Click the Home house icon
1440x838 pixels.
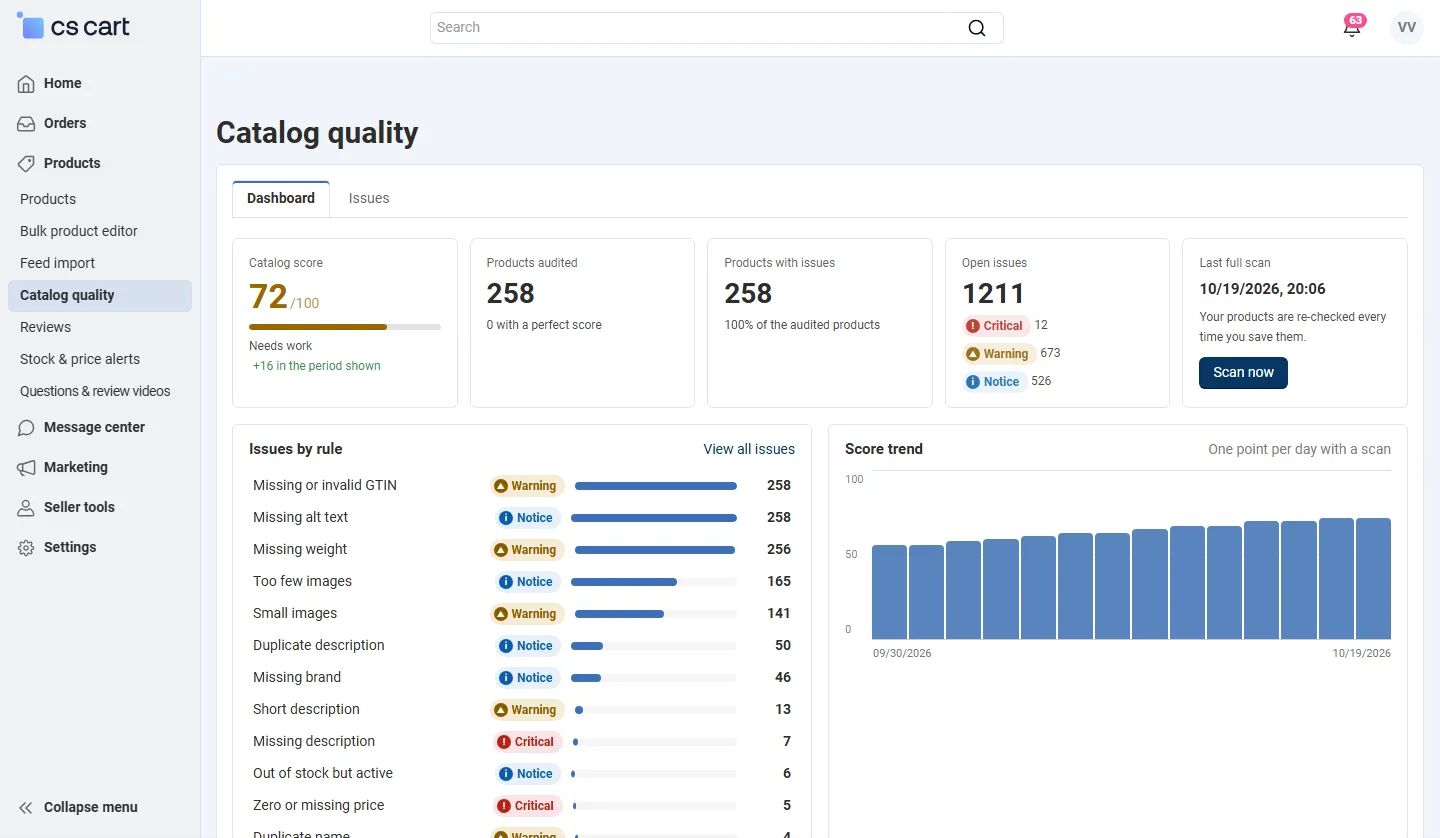point(27,84)
